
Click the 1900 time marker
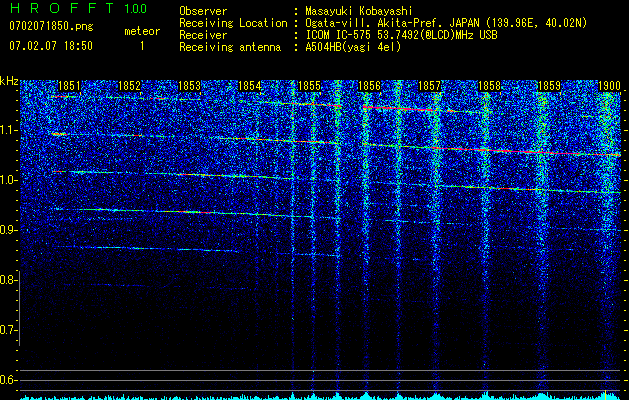click(x=609, y=86)
